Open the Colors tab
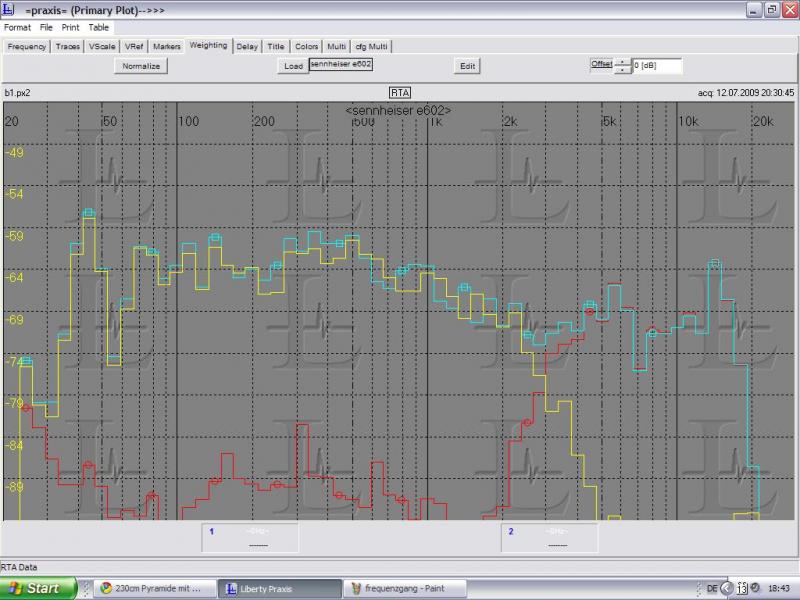This screenshot has width=800, height=600. coord(306,46)
